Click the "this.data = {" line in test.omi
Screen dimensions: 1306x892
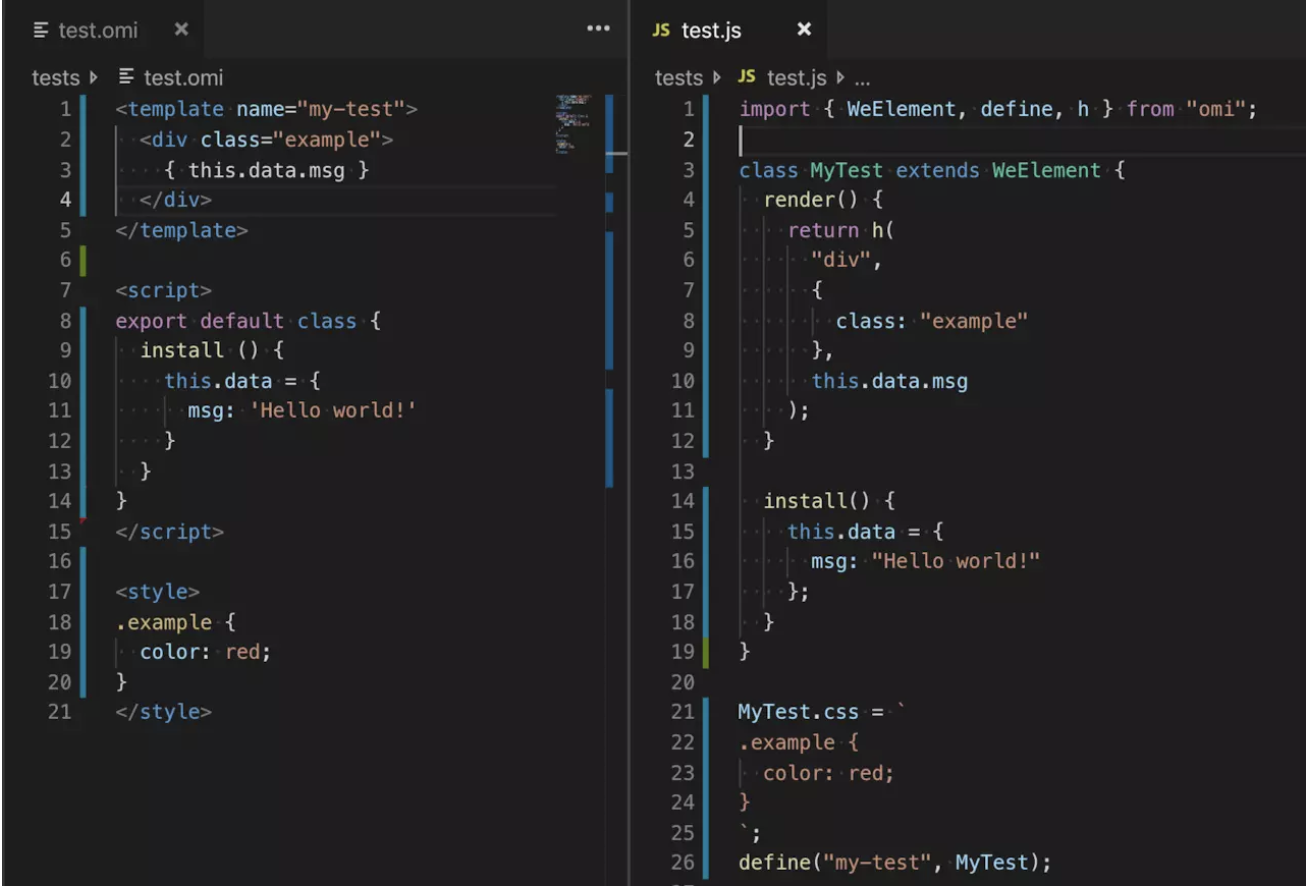coord(242,381)
